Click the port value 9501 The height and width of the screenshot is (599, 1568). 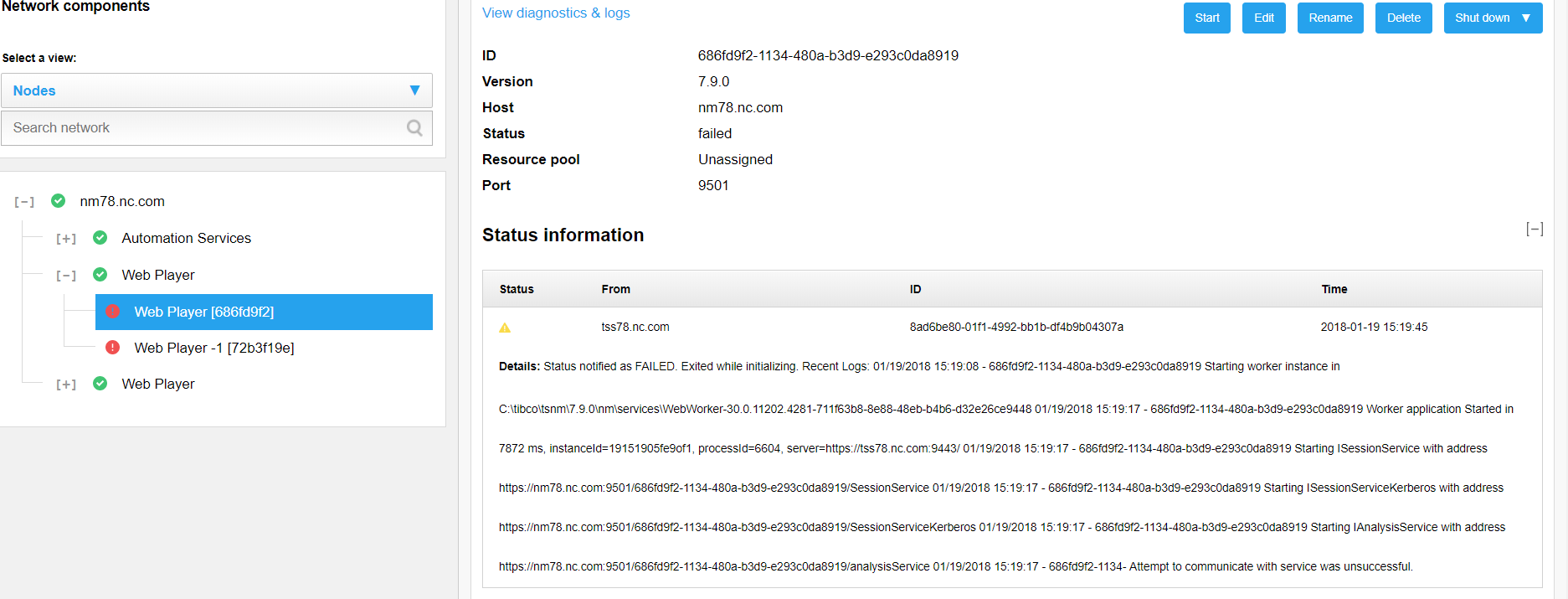coord(713,185)
